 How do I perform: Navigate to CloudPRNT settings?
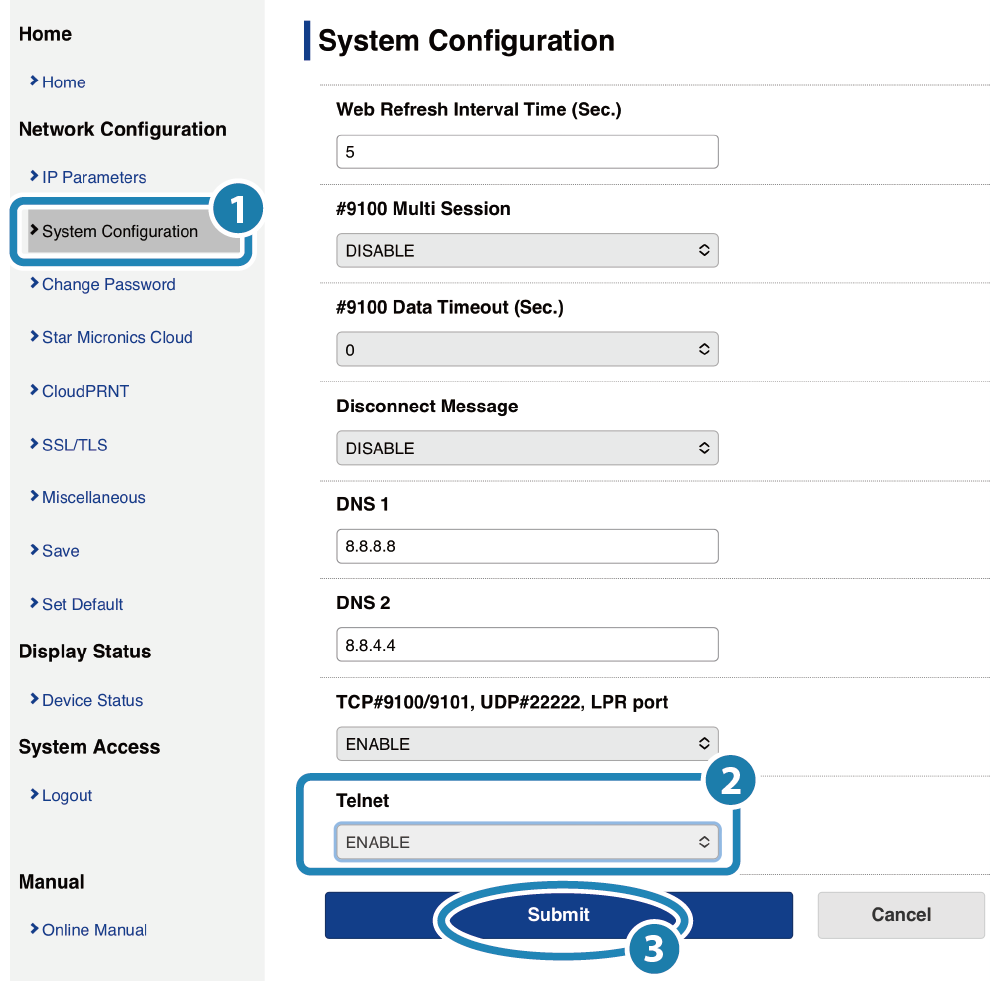85,391
